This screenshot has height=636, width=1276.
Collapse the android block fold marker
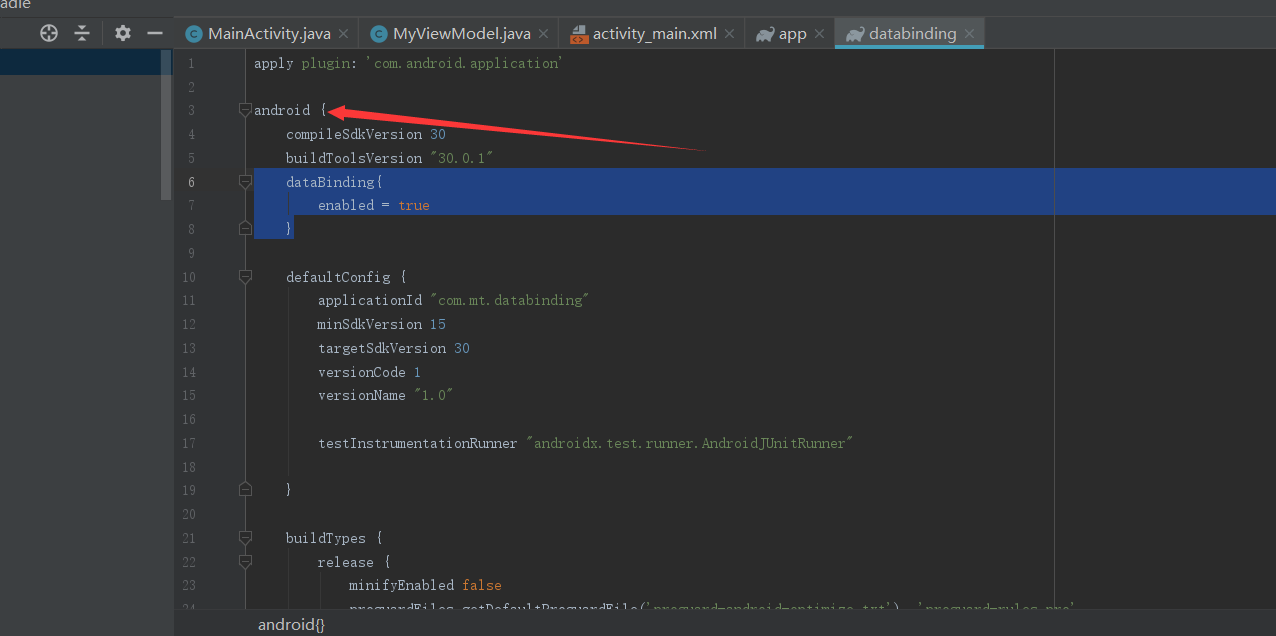click(245, 110)
